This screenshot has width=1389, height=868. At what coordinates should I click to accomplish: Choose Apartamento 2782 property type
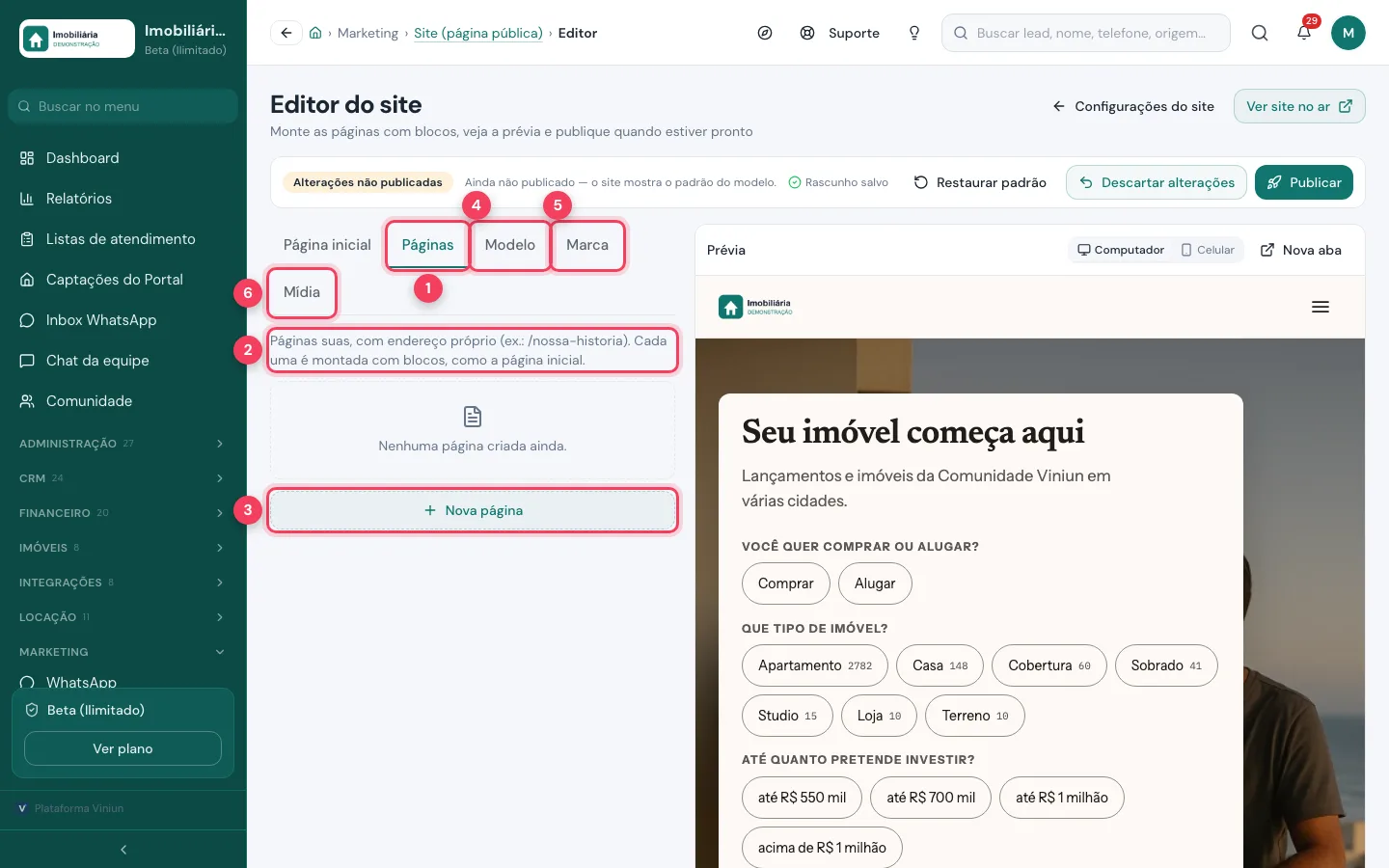815,665
